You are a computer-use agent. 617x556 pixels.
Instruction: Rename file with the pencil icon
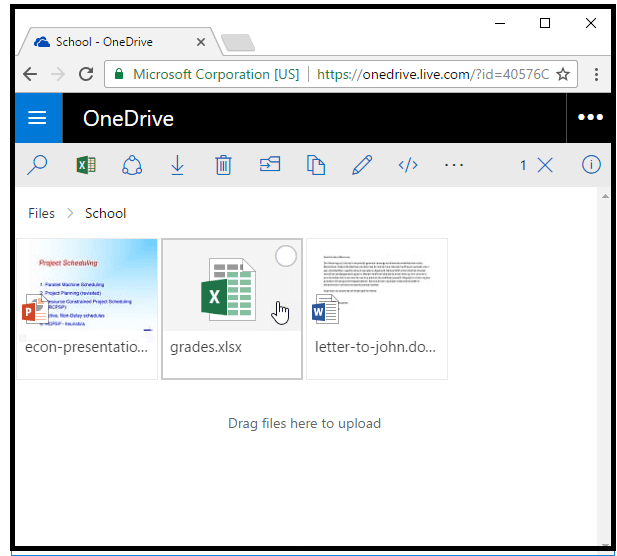pos(362,164)
